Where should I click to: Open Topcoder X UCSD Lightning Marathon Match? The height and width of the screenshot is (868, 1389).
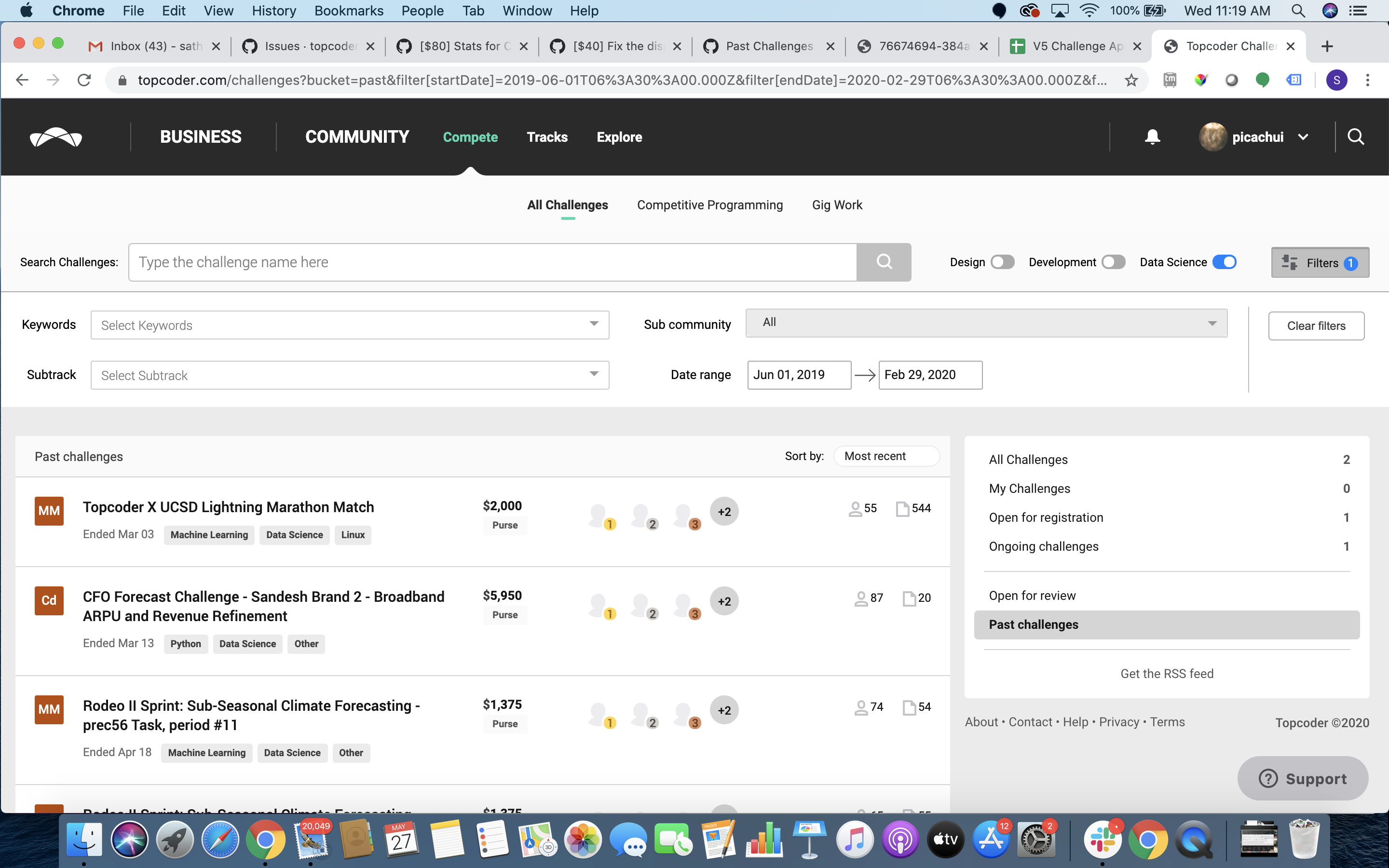(228, 507)
